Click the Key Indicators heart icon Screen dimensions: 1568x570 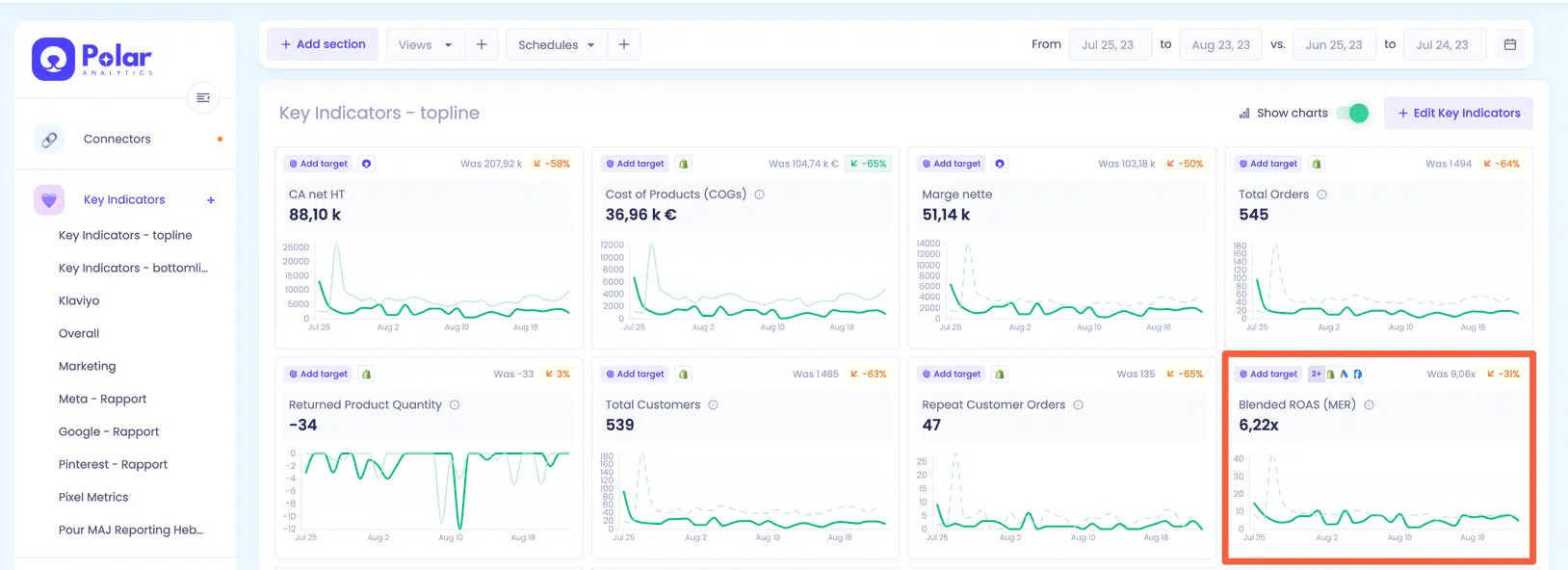[x=49, y=200]
